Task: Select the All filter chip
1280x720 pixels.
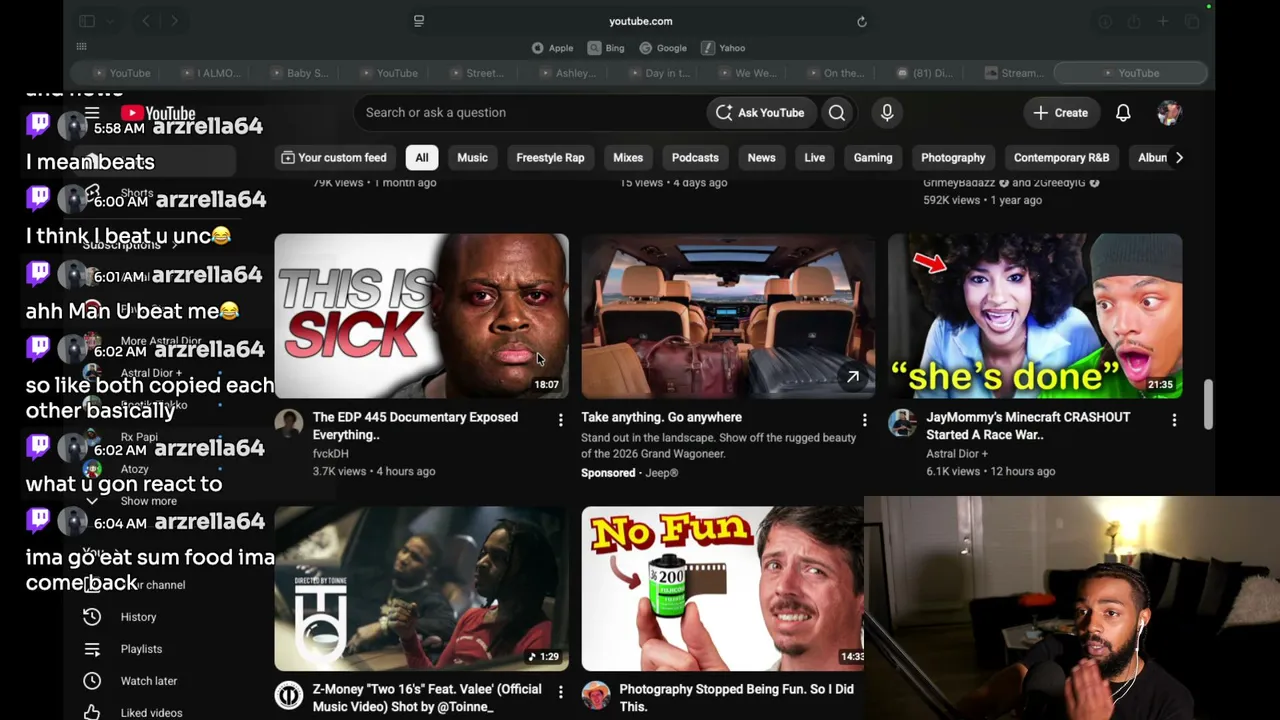Action: [422, 158]
